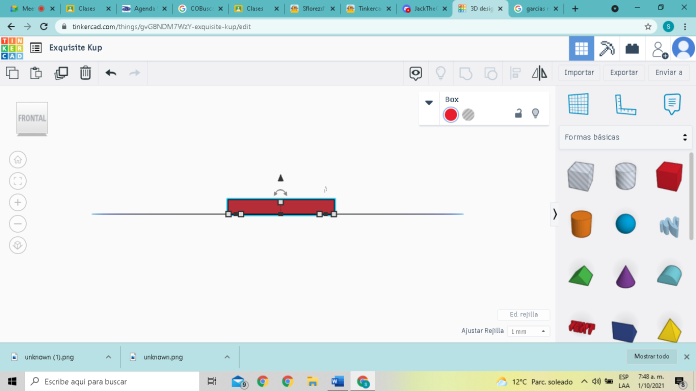Zoom out with the minus button
The width and height of the screenshot is (696, 391).
(18, 224)
